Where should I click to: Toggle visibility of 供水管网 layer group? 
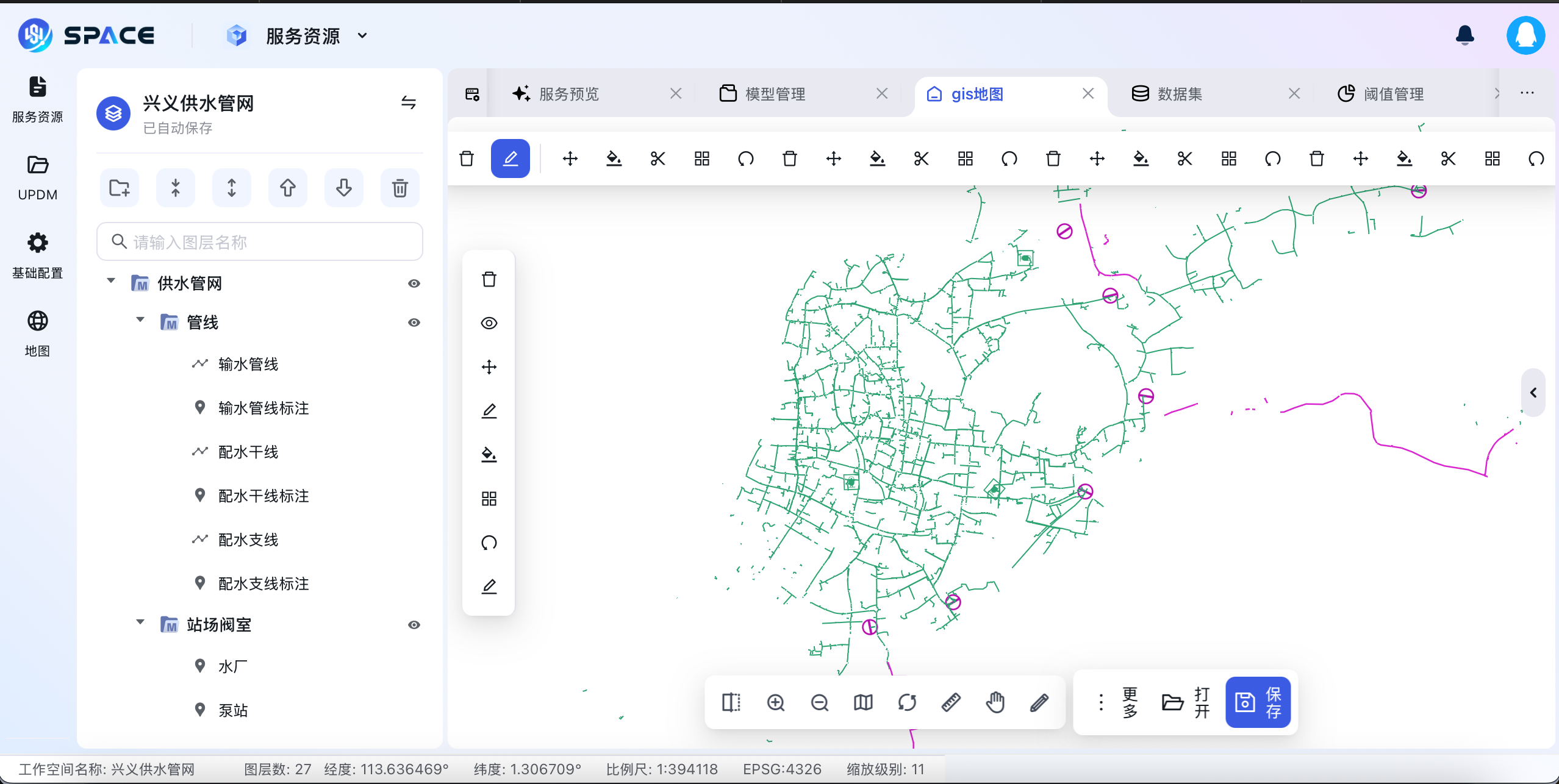click(414, 283)
